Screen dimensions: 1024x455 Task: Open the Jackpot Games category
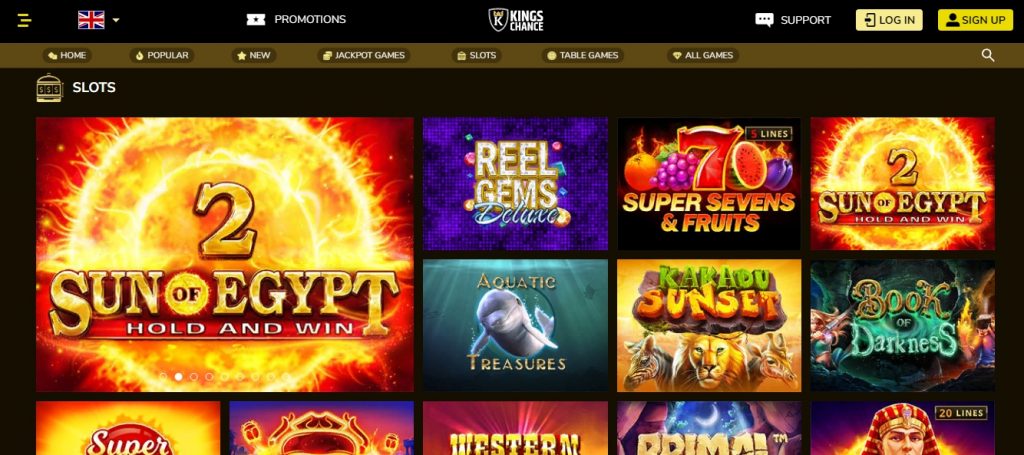pyautogui.click(x=364, y=55)
